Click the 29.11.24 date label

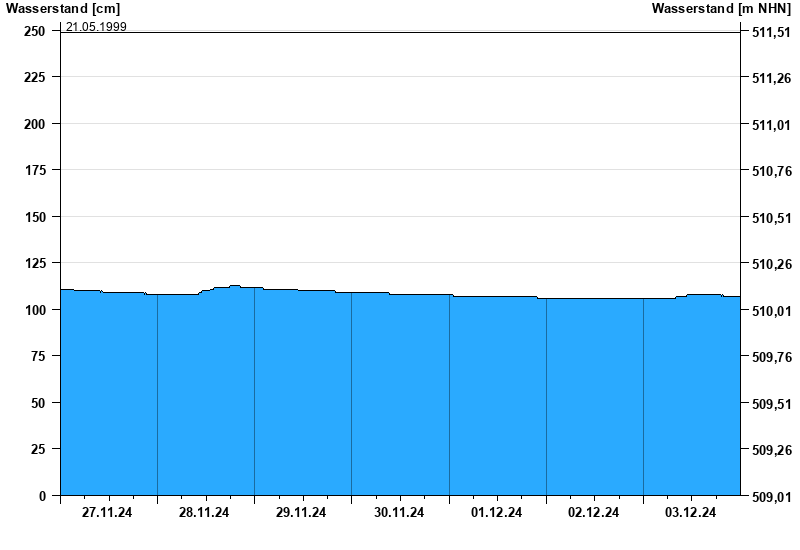[301, 513]
